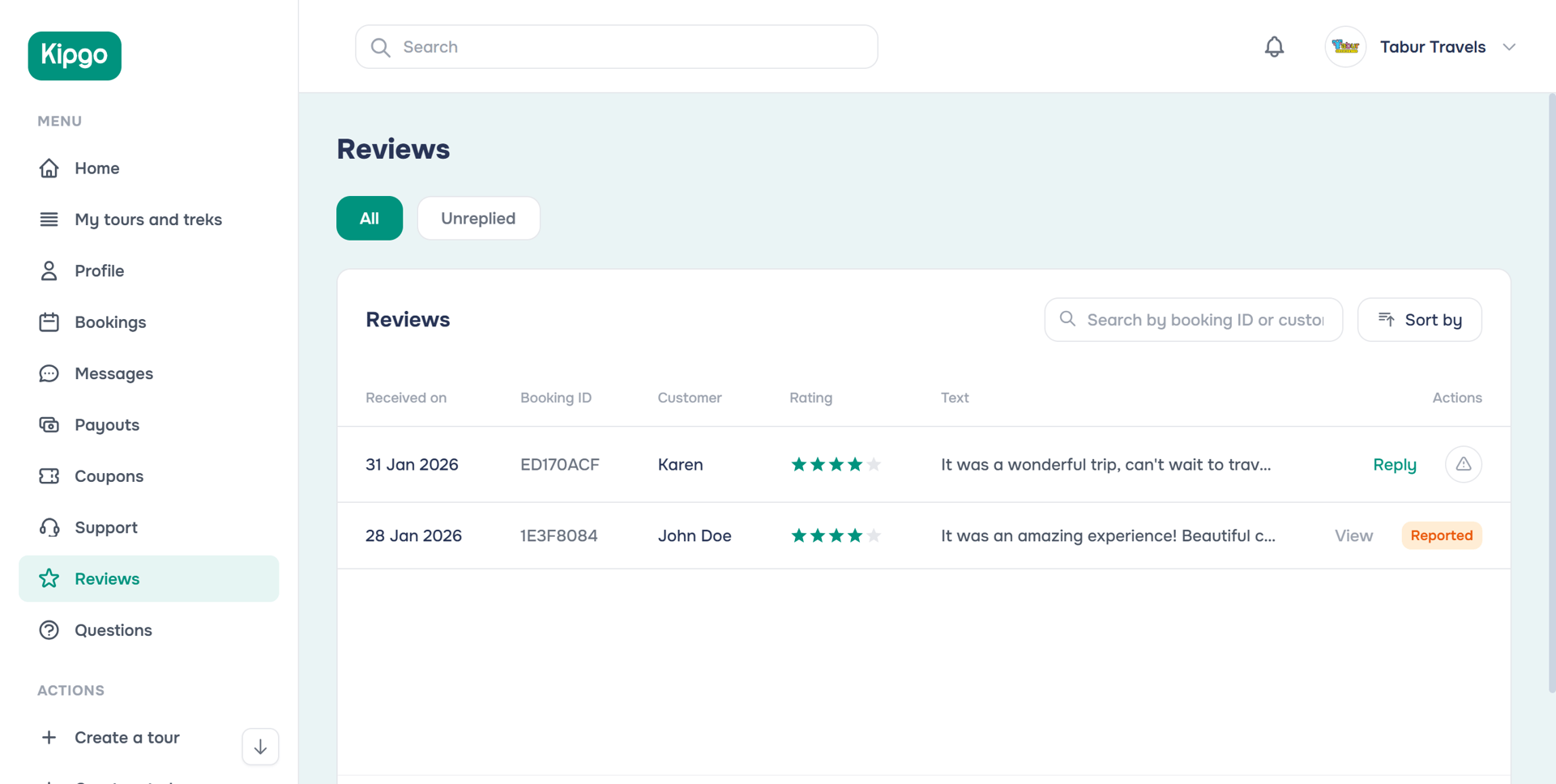Open Support via the headset icon
This screenshot has height=784, width=1556.
pyautogui.click(x=49, y=527)
